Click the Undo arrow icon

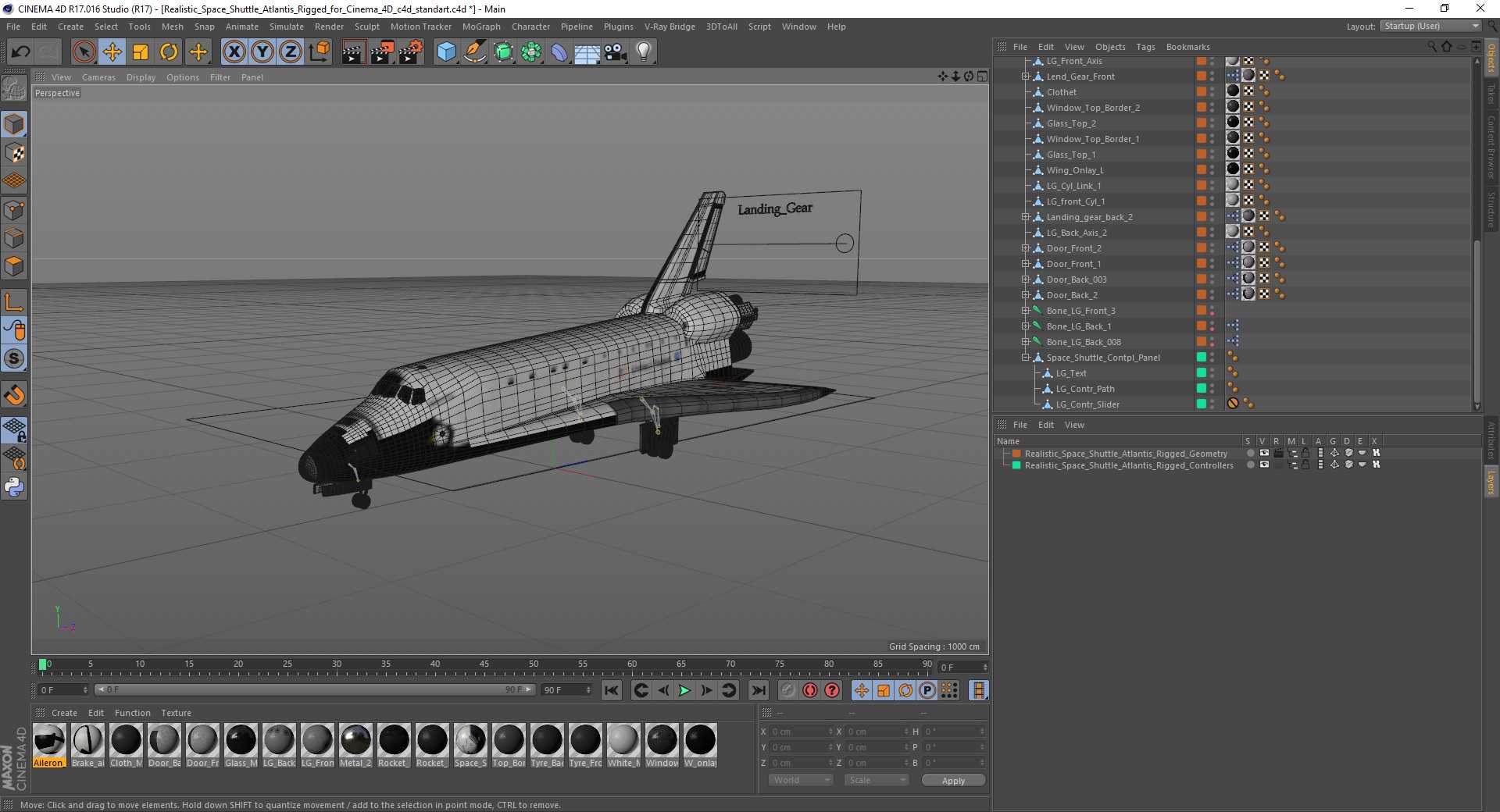point(21,52)
